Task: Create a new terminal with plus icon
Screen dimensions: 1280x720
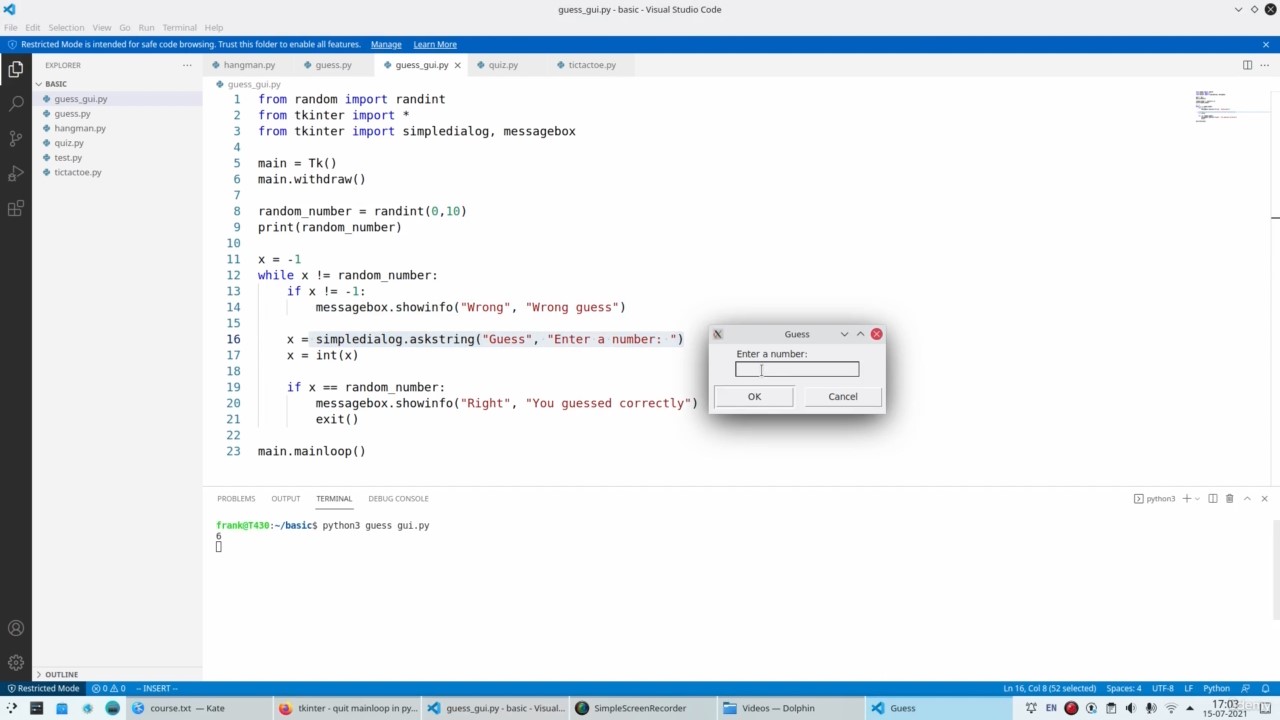Action: tap(1187, 498)
